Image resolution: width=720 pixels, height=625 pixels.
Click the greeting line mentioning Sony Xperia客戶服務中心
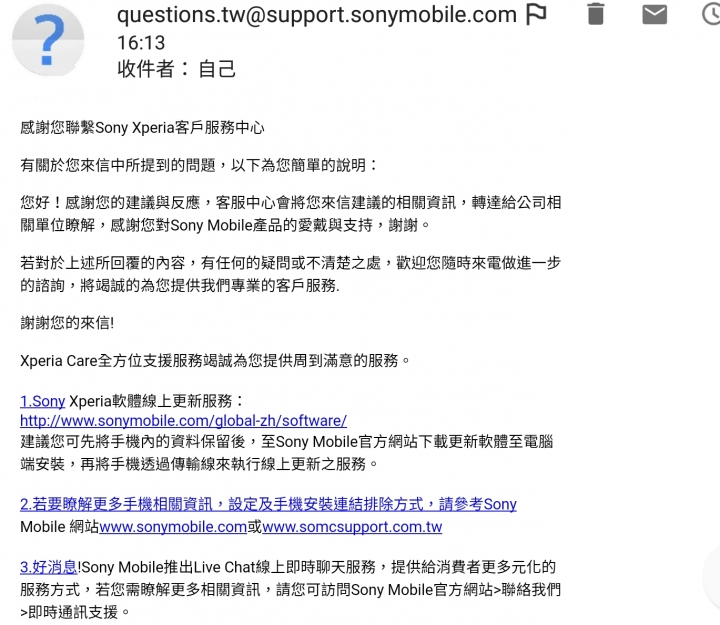pyautogui.click(x=142, y=127)
